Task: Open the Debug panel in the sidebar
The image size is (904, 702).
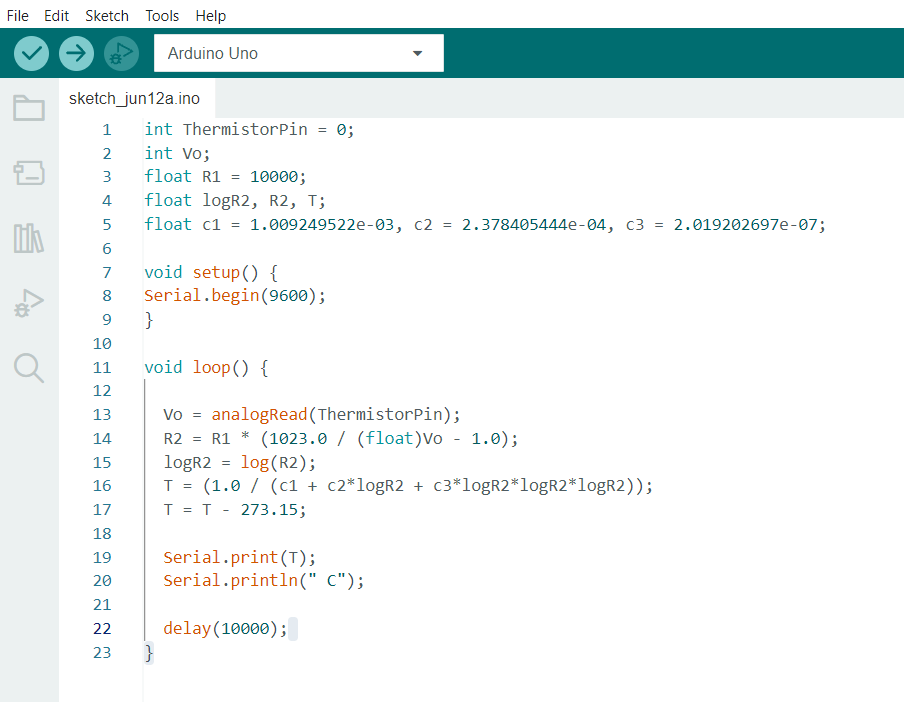Action: [x=28, y=303]
